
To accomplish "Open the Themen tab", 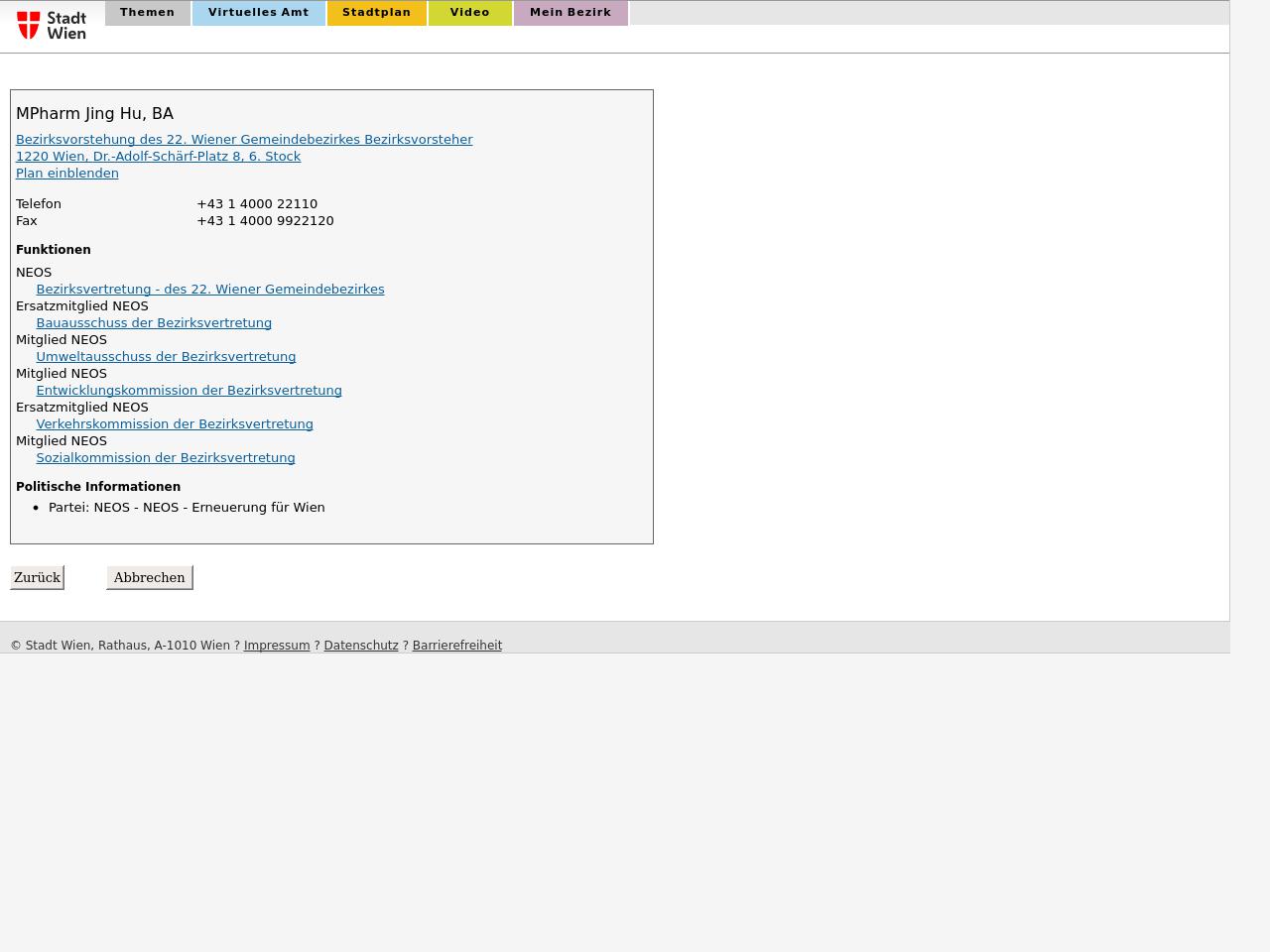I will point(147,13).
